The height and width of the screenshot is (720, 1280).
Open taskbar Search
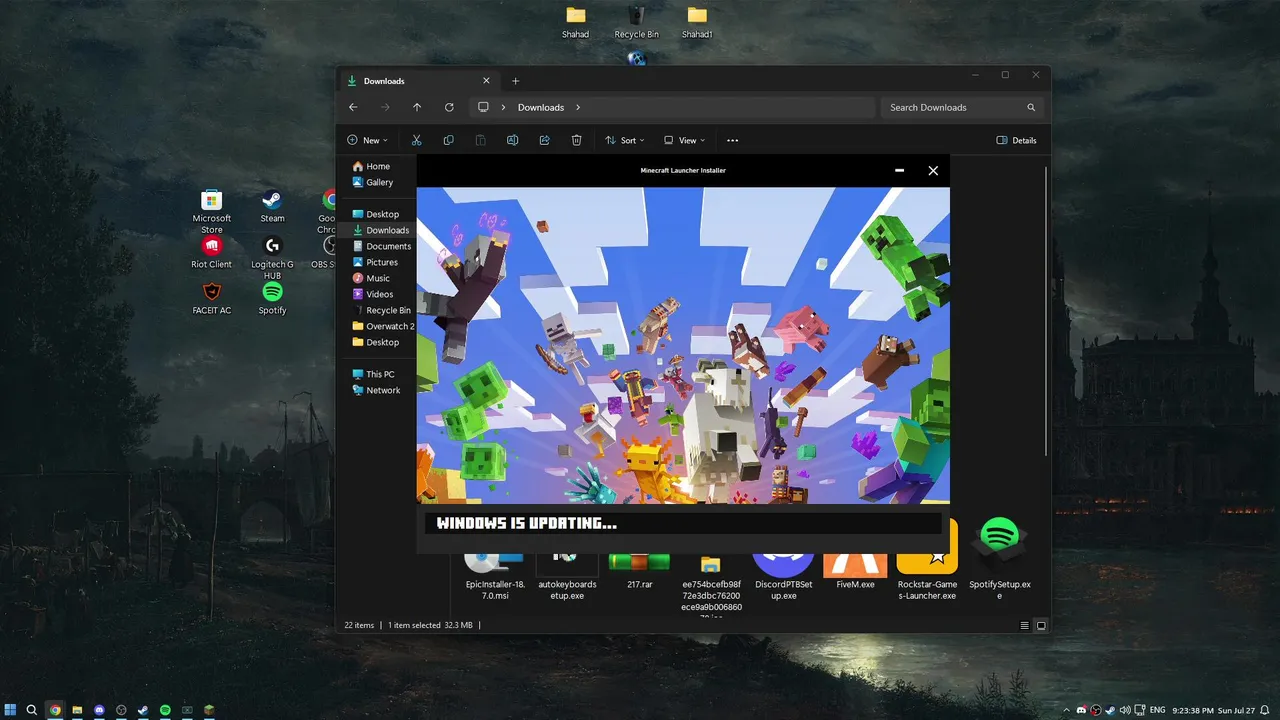point(32,710)
